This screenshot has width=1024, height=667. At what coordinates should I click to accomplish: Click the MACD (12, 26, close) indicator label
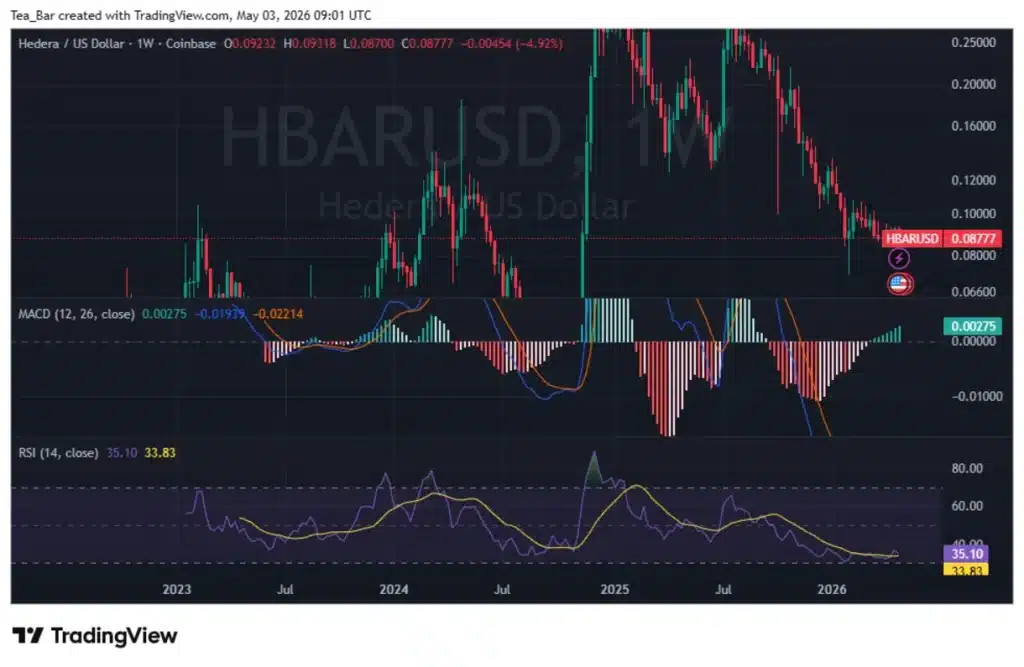76,314
